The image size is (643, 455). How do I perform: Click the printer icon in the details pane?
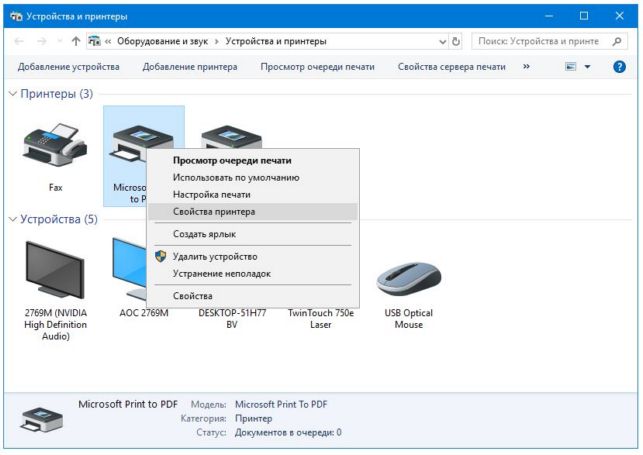41,419
